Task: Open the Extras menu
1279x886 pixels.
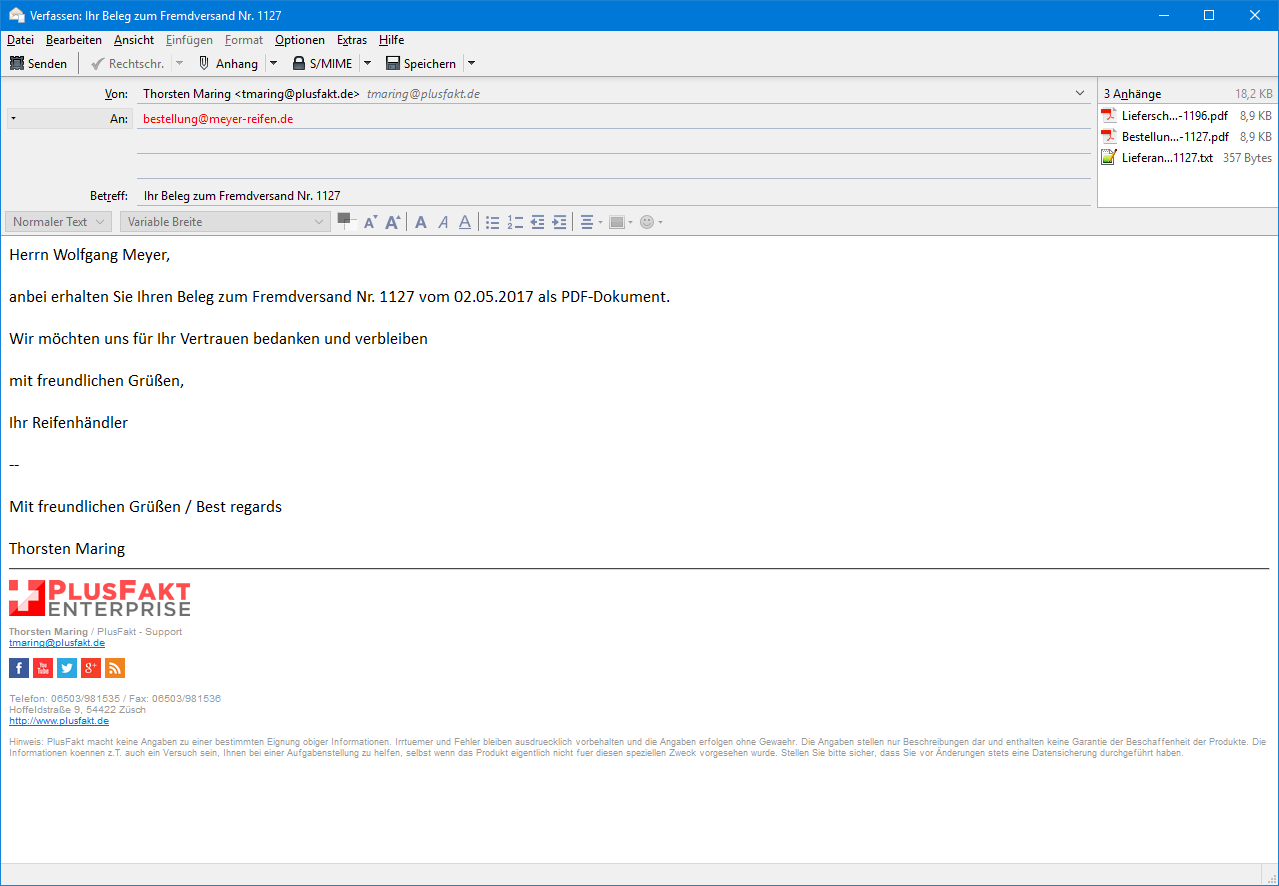Action: tap(352, 40)
